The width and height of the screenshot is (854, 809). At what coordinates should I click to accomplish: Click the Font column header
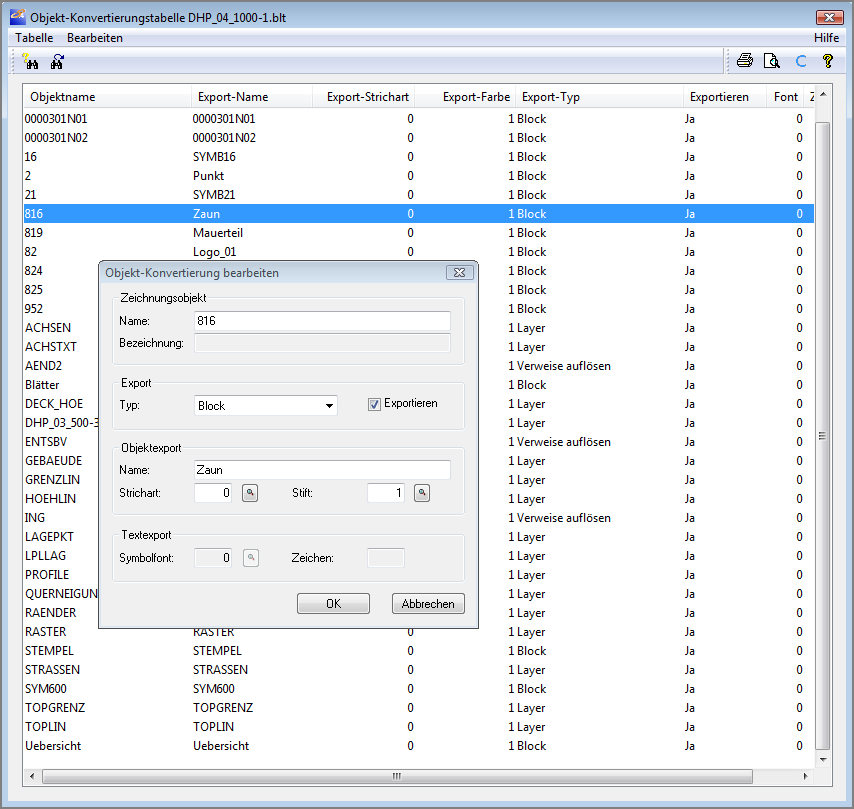(x=786, y=96)
